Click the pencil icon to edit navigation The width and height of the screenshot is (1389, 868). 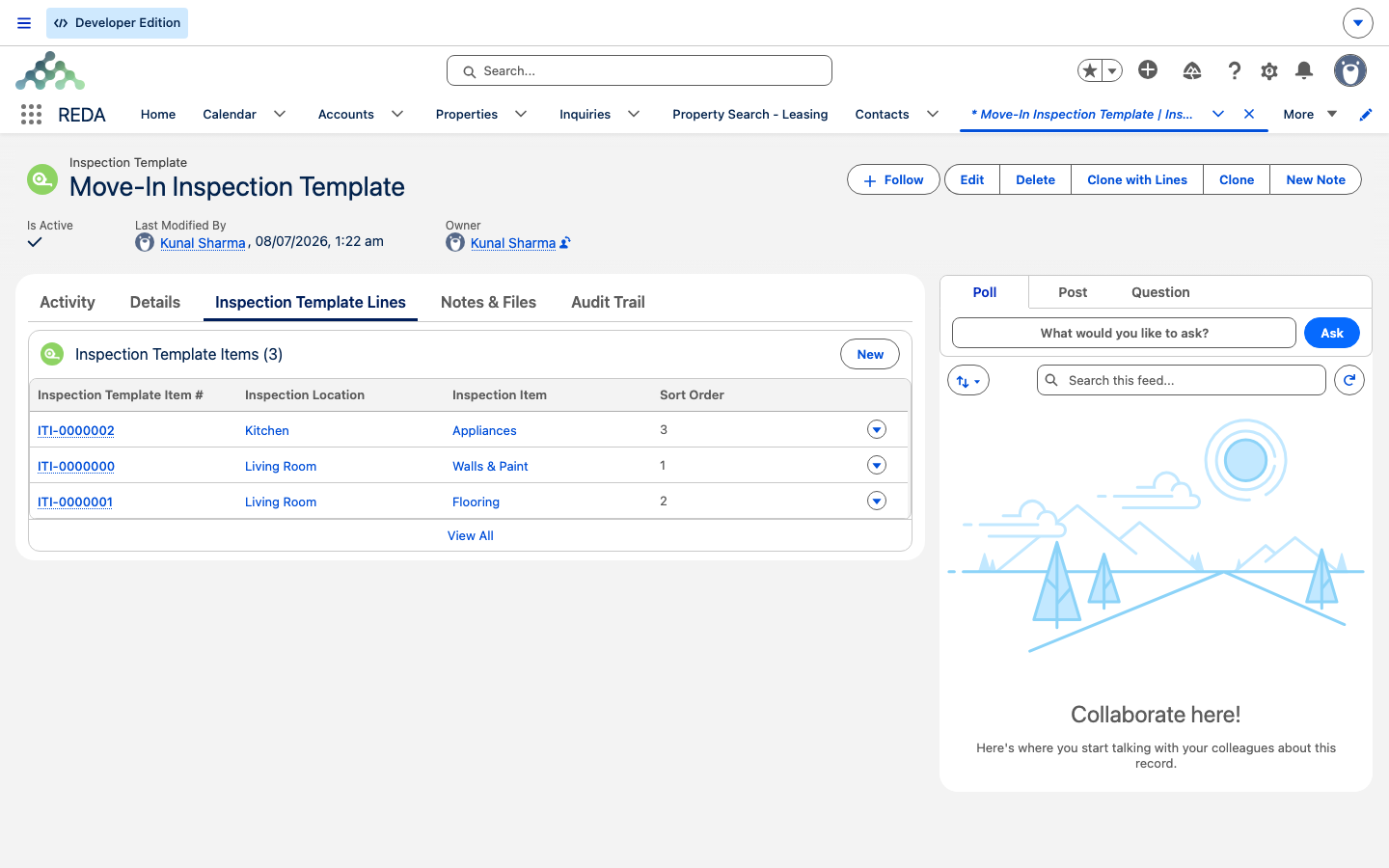[x=1366, y=115]
